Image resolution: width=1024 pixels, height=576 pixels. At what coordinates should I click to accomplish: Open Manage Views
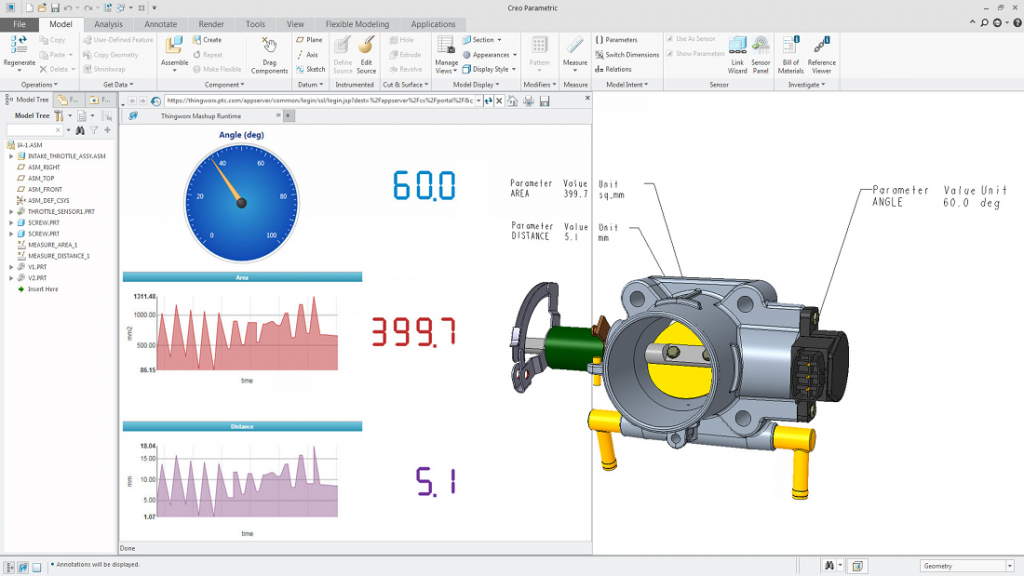coord(446,55)
